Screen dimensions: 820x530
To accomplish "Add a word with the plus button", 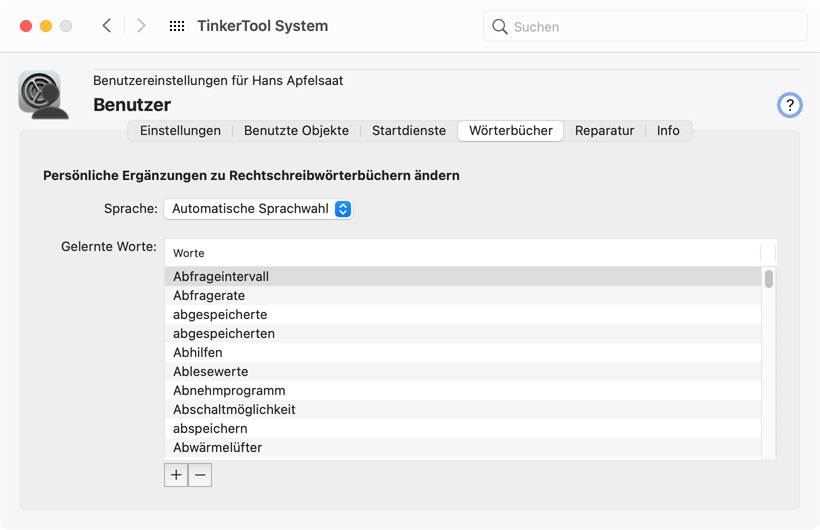I will point(176,475).
